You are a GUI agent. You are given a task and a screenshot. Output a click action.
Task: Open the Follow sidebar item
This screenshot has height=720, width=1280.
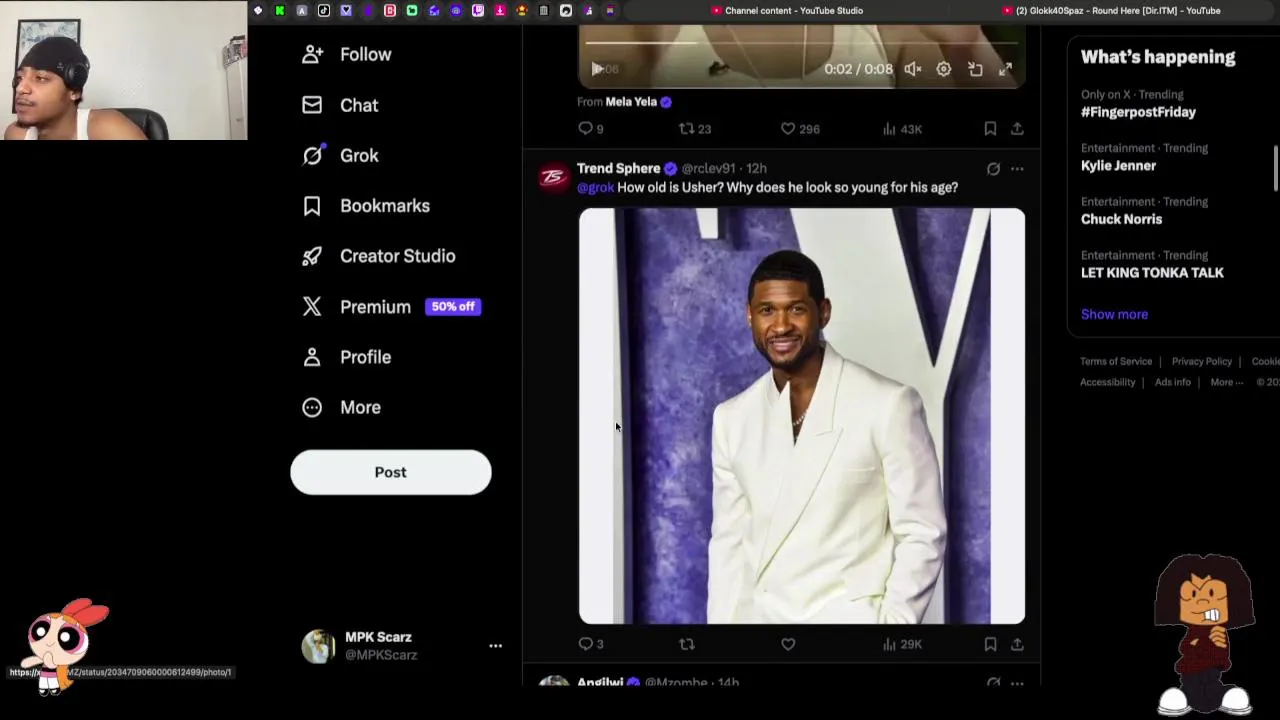point(346,54)
